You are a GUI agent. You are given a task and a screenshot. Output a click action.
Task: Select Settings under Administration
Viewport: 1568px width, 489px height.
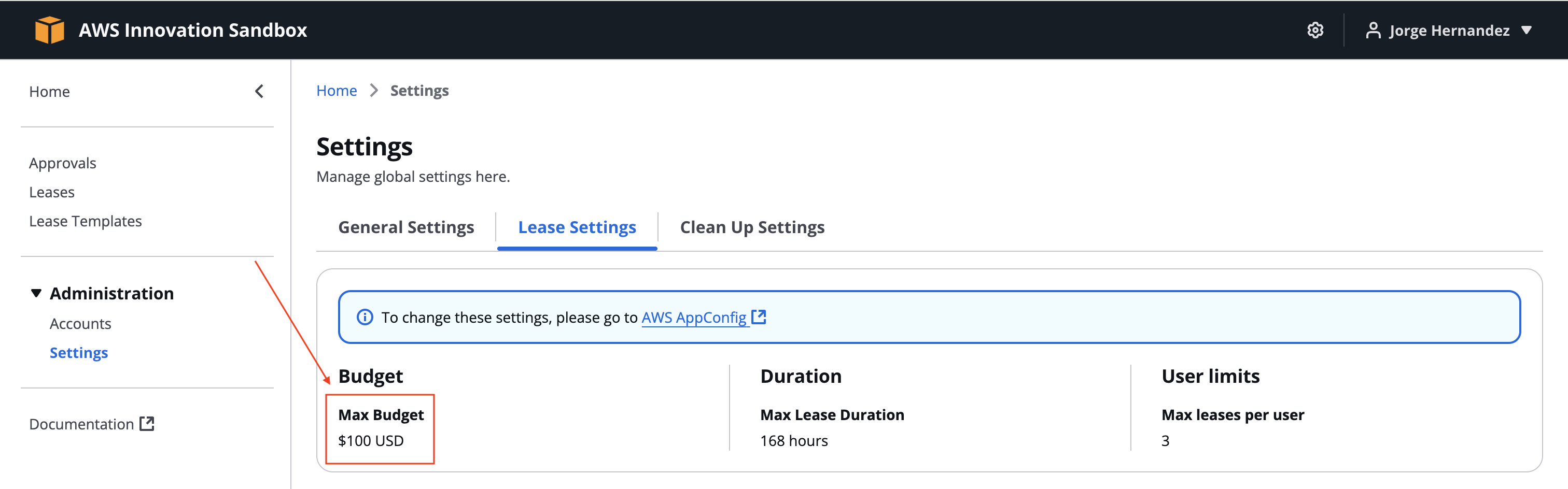(x=78, y=353)
